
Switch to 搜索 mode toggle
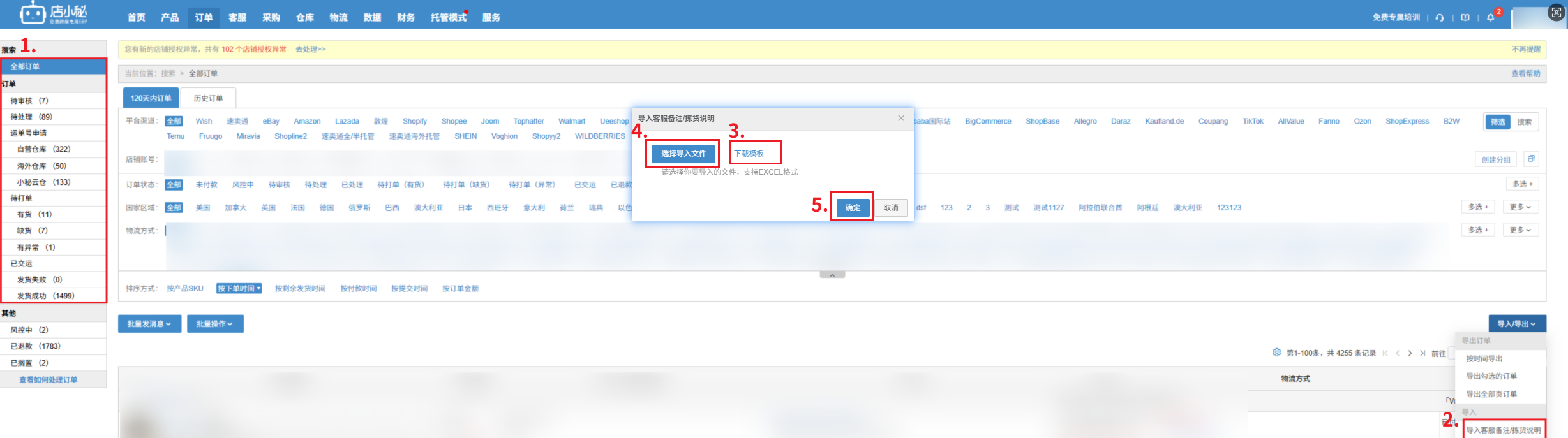point(1525,122)
